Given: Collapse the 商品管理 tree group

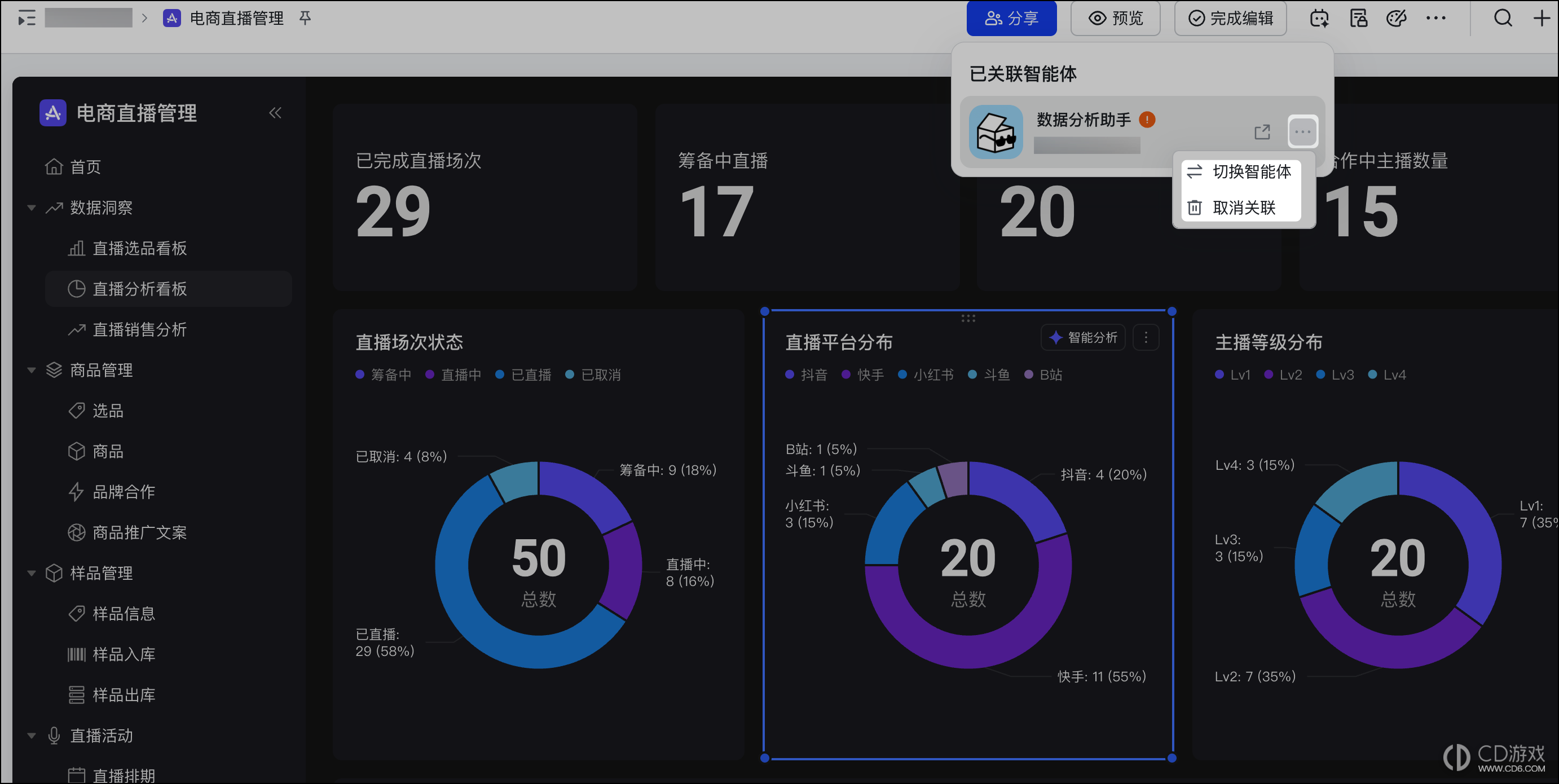Looking at the screenshot, I should 32,370.
